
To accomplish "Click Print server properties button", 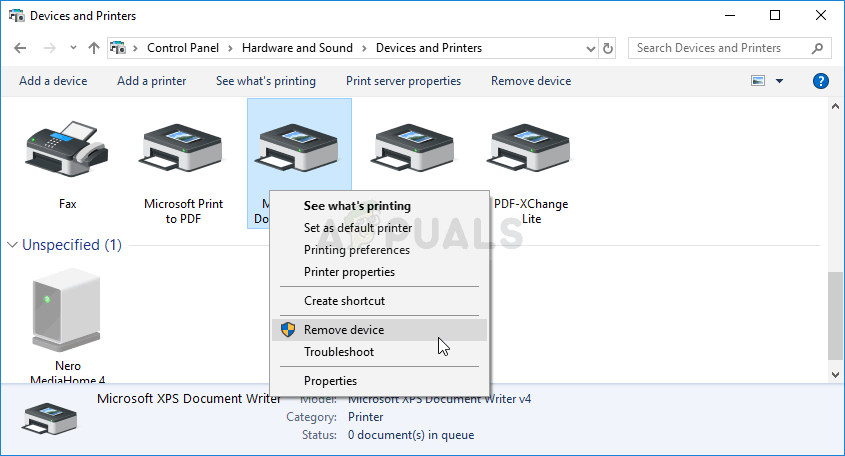I will (x=403, y=81).
